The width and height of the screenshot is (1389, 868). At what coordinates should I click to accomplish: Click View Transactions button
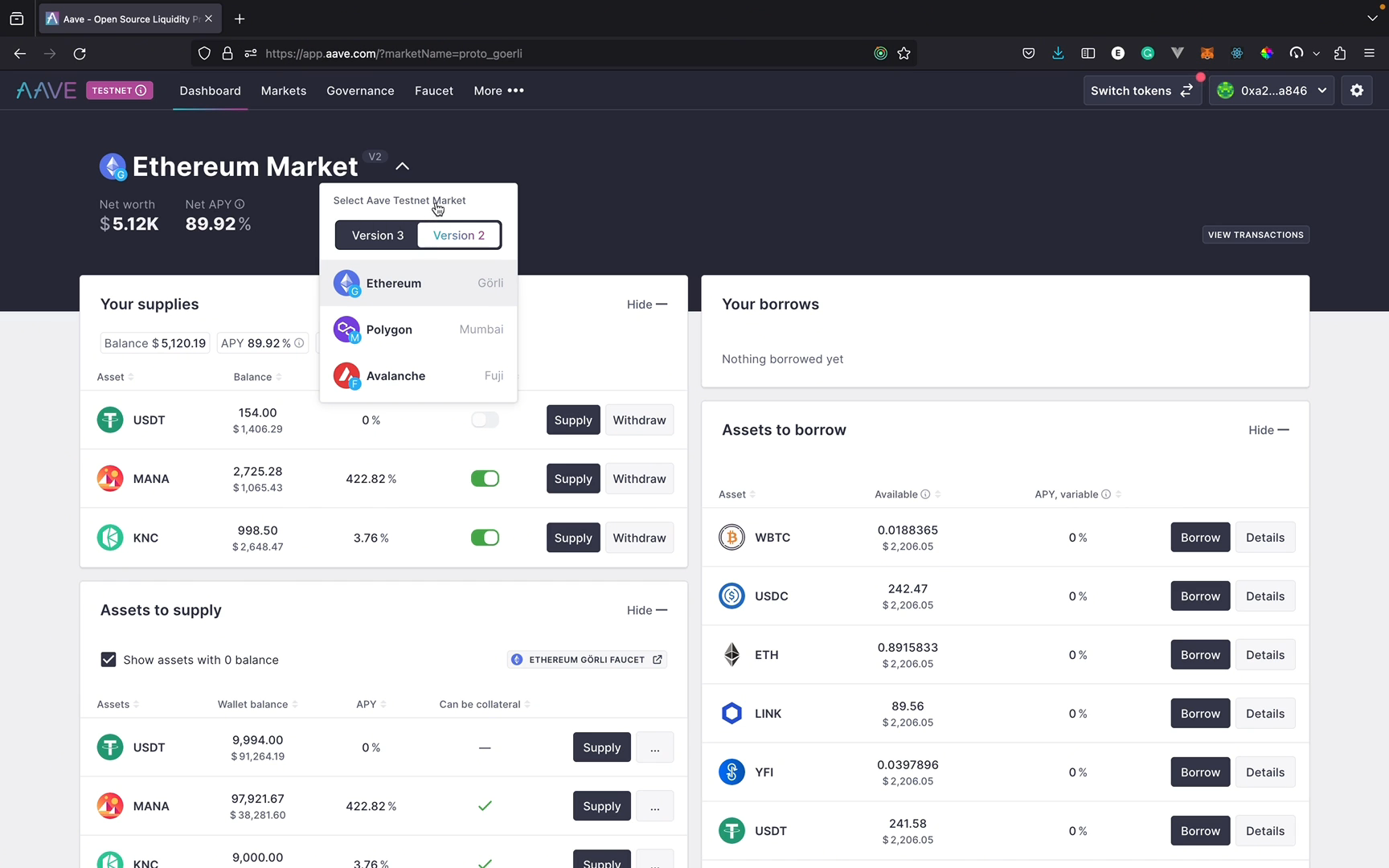(1256, 235)
